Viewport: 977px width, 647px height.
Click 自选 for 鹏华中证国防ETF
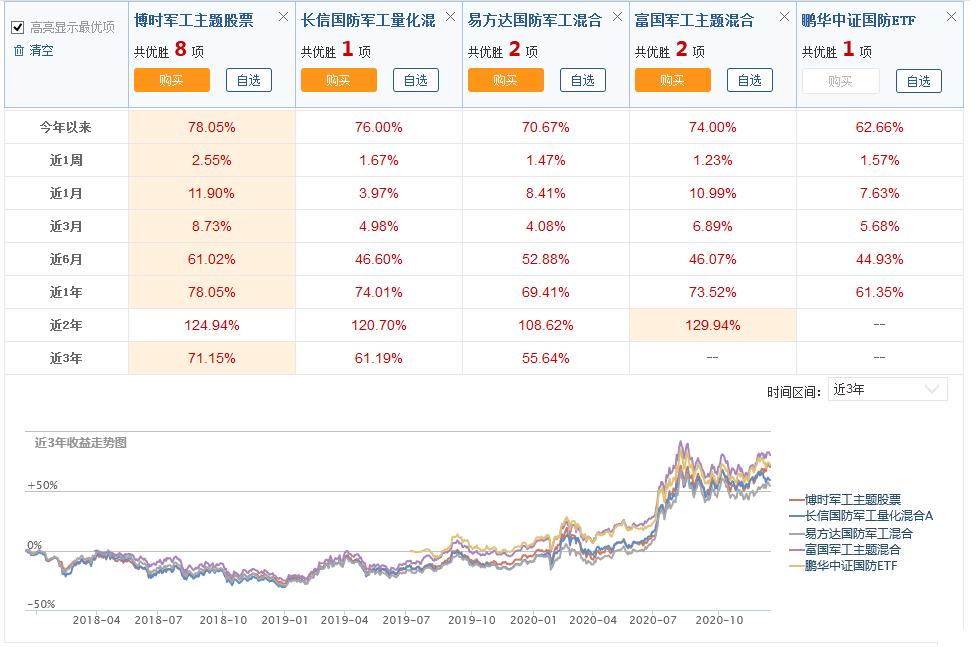click(919, 80)
